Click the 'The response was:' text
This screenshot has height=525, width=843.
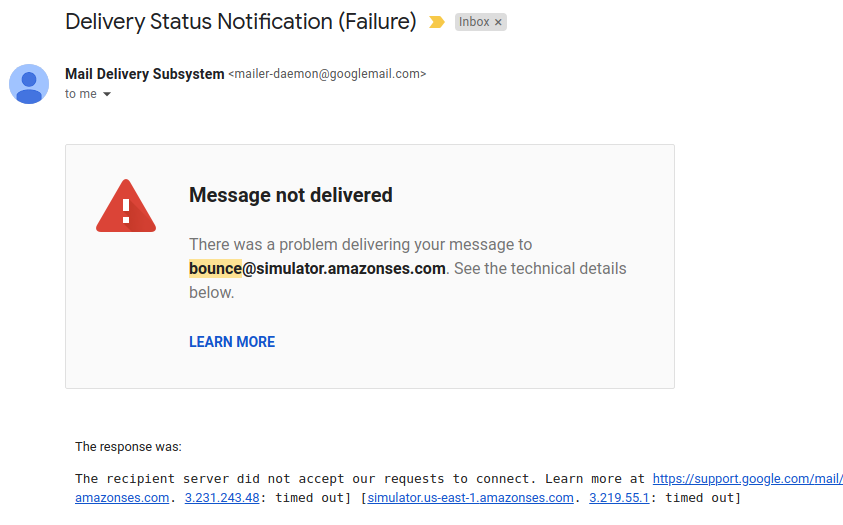[x=128, y=447]
